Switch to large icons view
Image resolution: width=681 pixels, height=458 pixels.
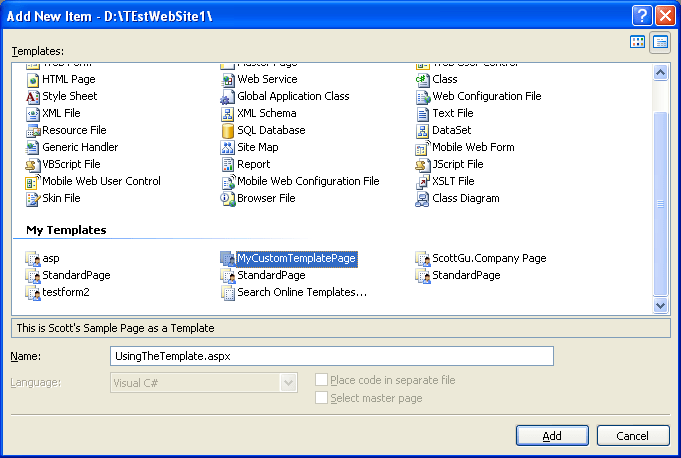click(x=638, y=42)
